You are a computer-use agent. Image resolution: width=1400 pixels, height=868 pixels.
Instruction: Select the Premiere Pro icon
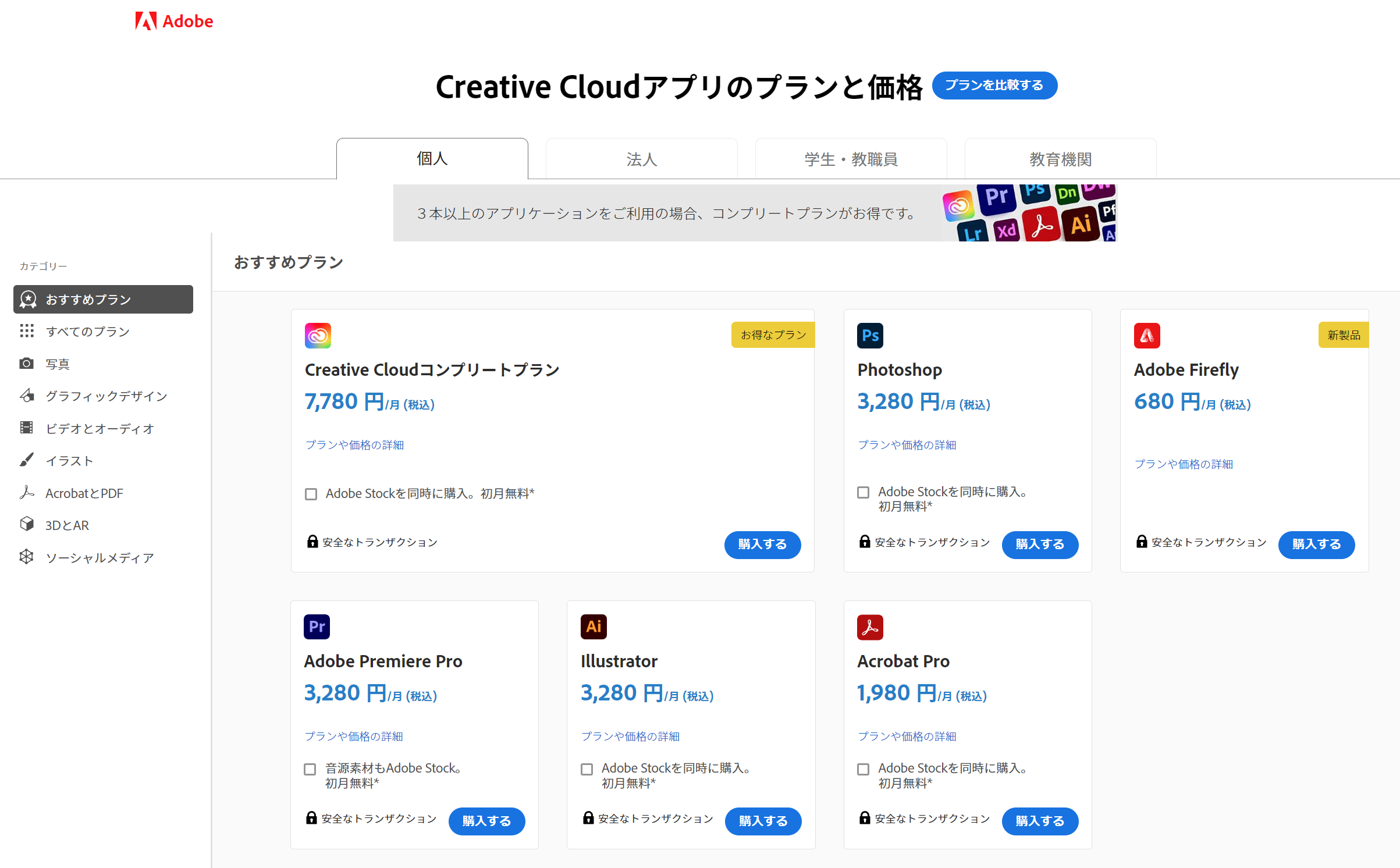[x=317, y=624]
